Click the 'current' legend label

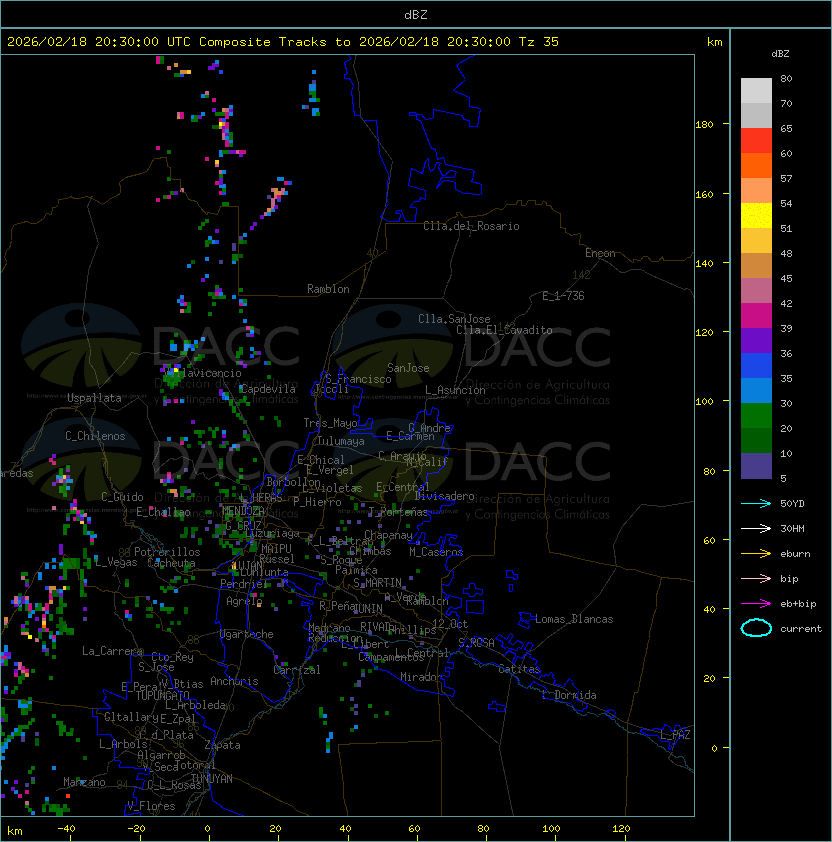[x=801, y=628]
